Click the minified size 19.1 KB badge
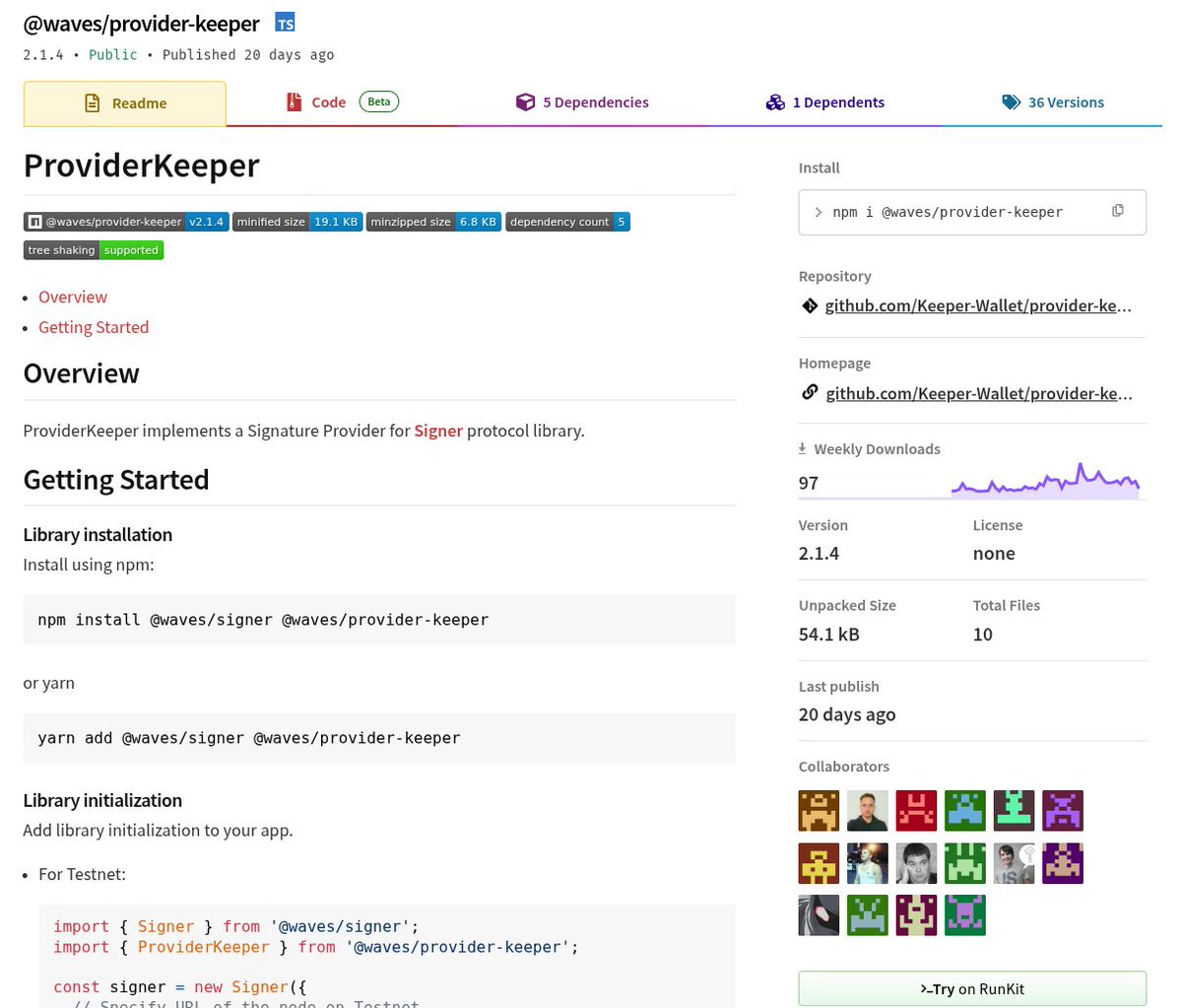The image size is (1182, 1008). (297, 222)
